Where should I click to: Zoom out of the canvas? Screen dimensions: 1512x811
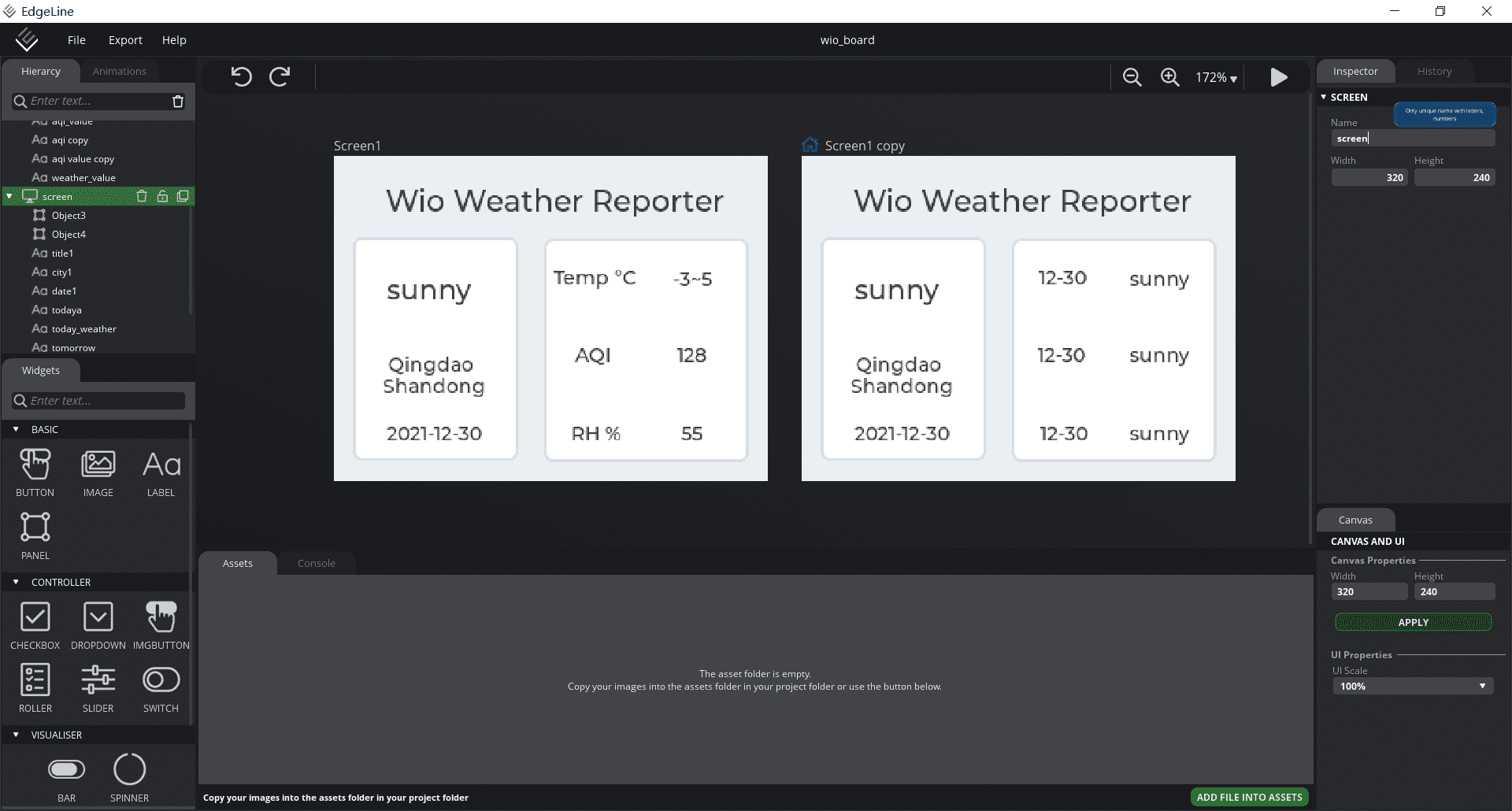click(x=1132, y=77)
